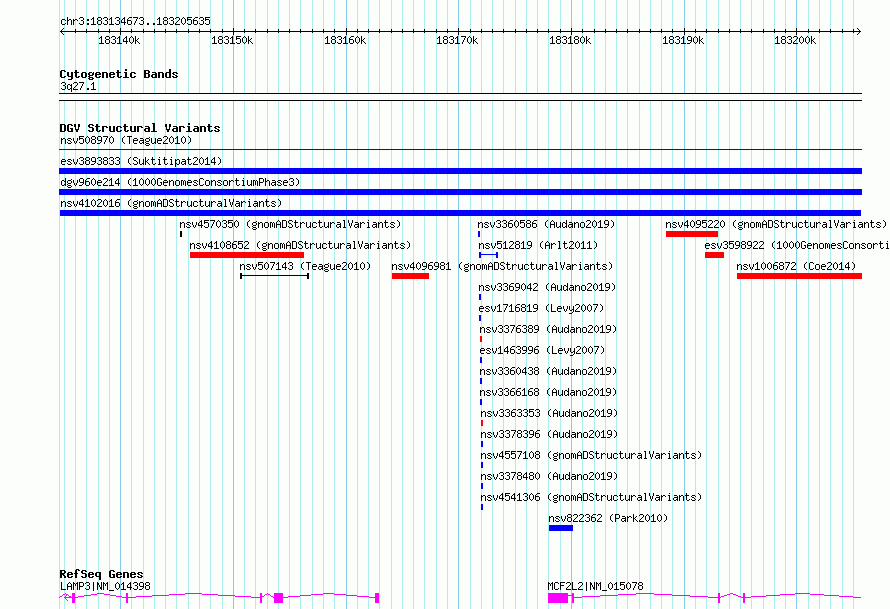Screen dimensions: 890x609
Task: Click nsv3366168 (Audano2019) variant label
Action: tap(548, 392)
